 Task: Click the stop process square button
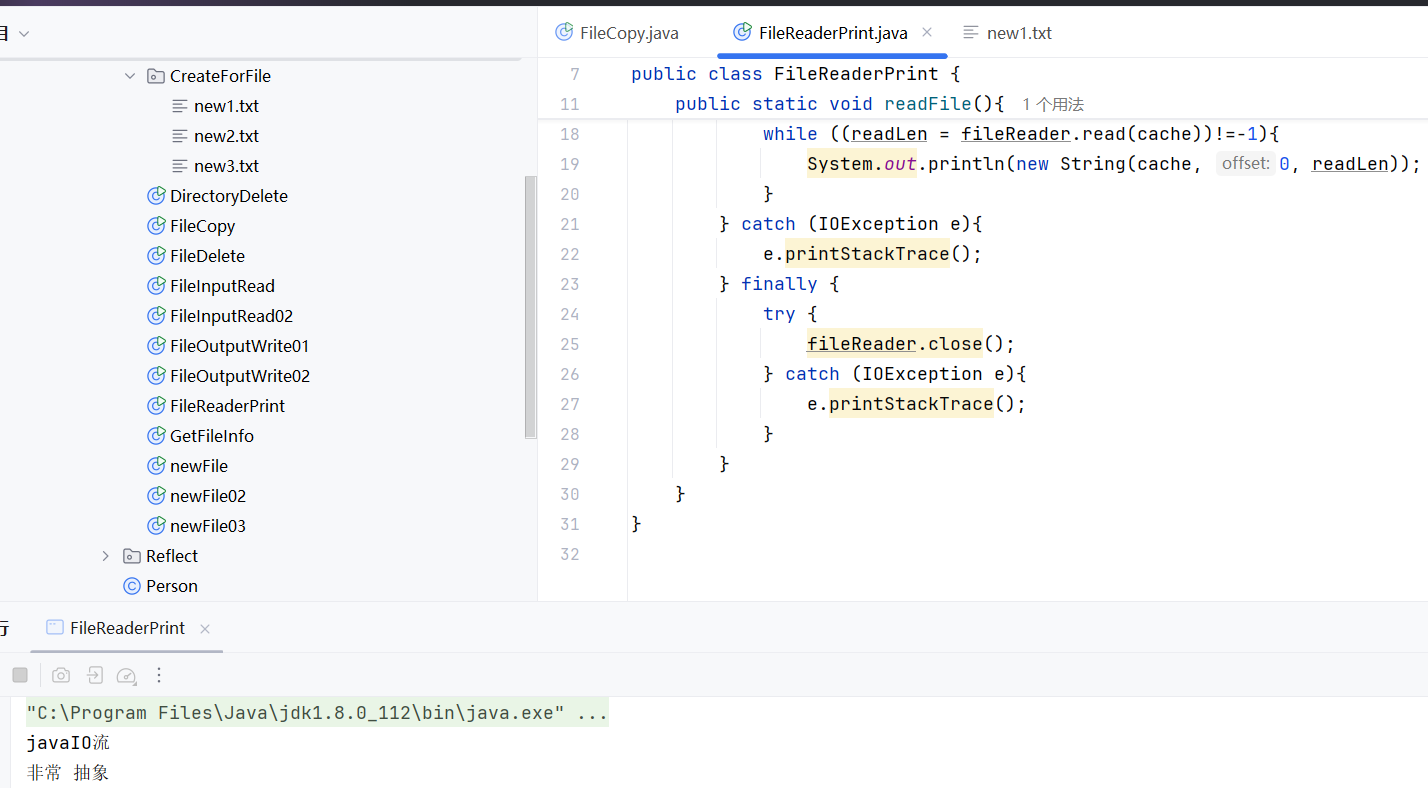20,675
